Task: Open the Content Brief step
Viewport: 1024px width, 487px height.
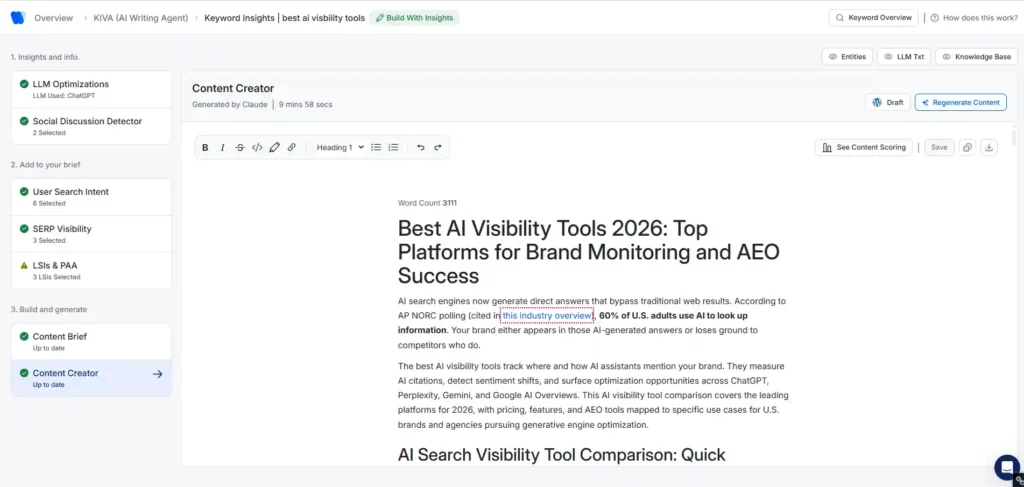Action: click(x=91, y=341)
